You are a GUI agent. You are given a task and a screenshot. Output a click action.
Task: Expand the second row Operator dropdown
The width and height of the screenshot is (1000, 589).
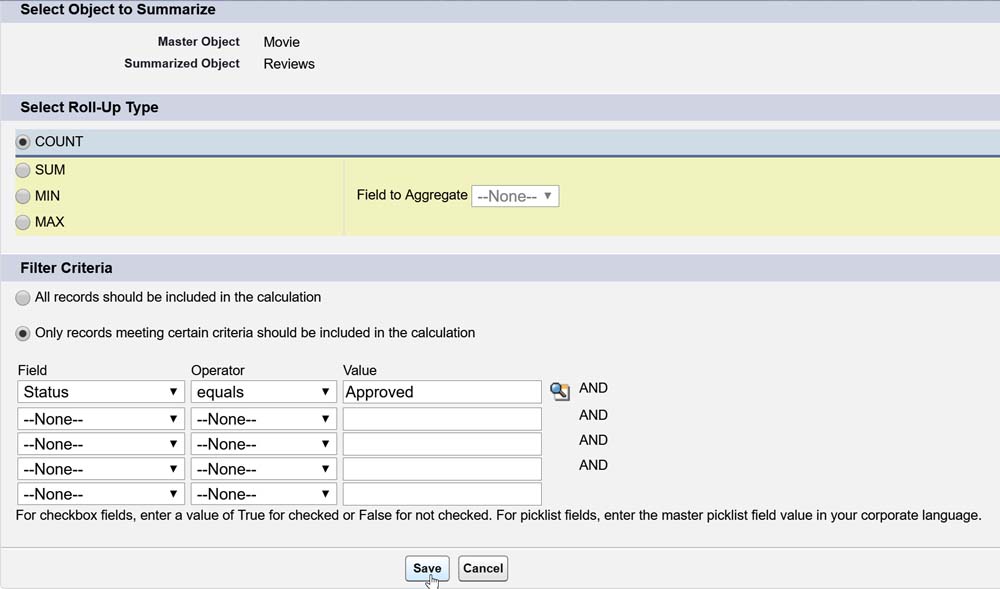click(263, 419)
